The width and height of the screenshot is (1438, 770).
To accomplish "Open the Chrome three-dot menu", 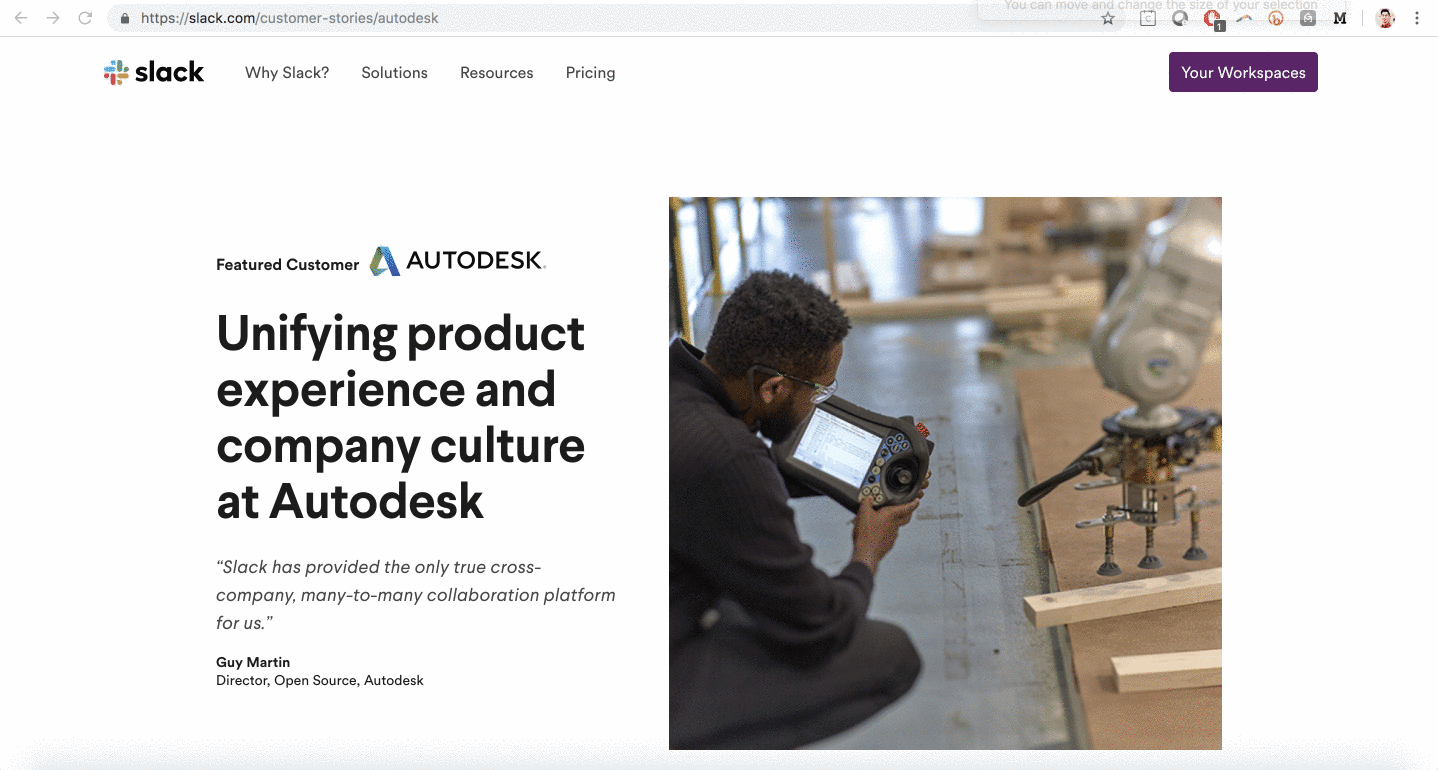I will pos(1417,18).
